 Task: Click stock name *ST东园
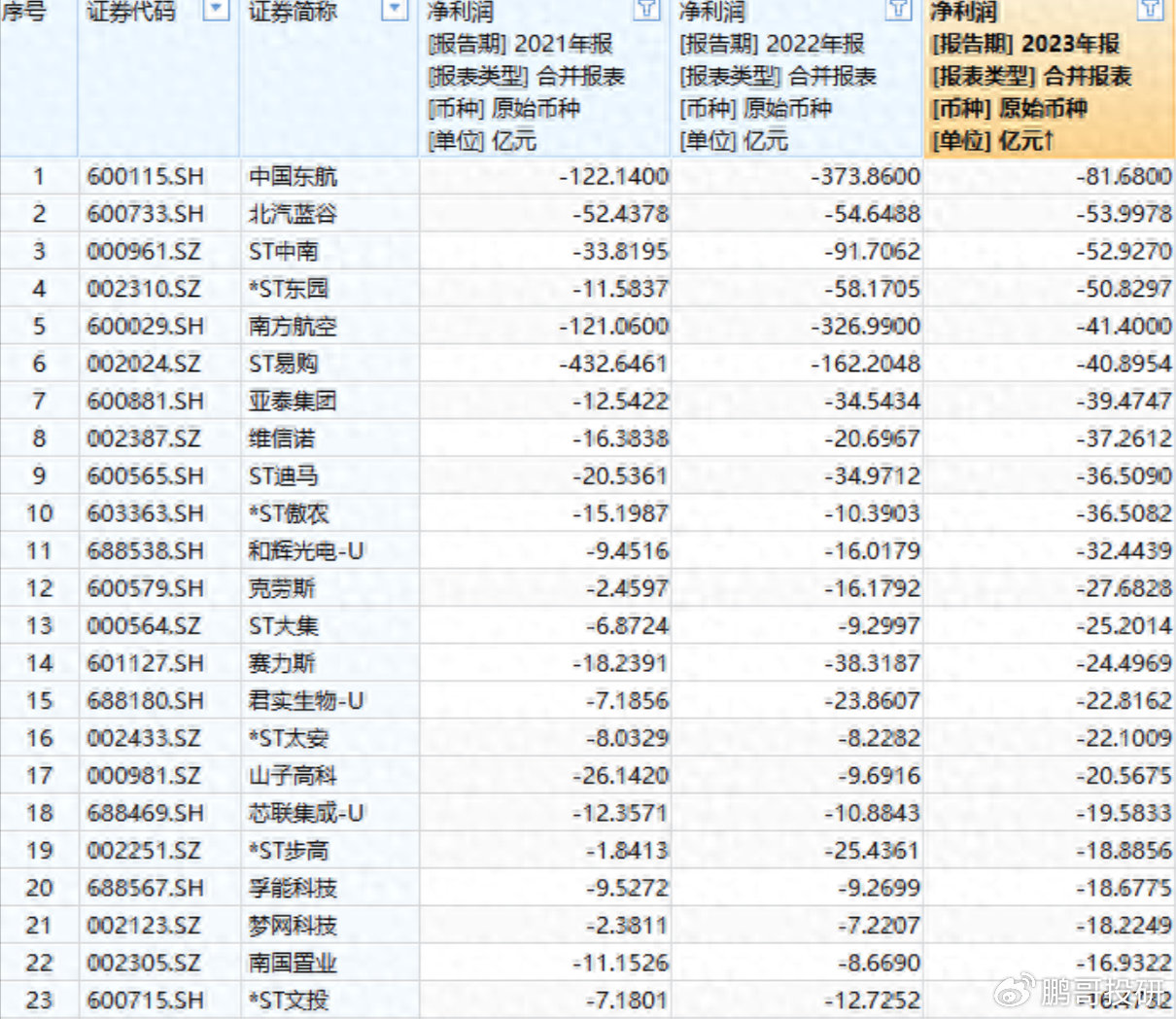pyautogui.click(x=289, y=289)
